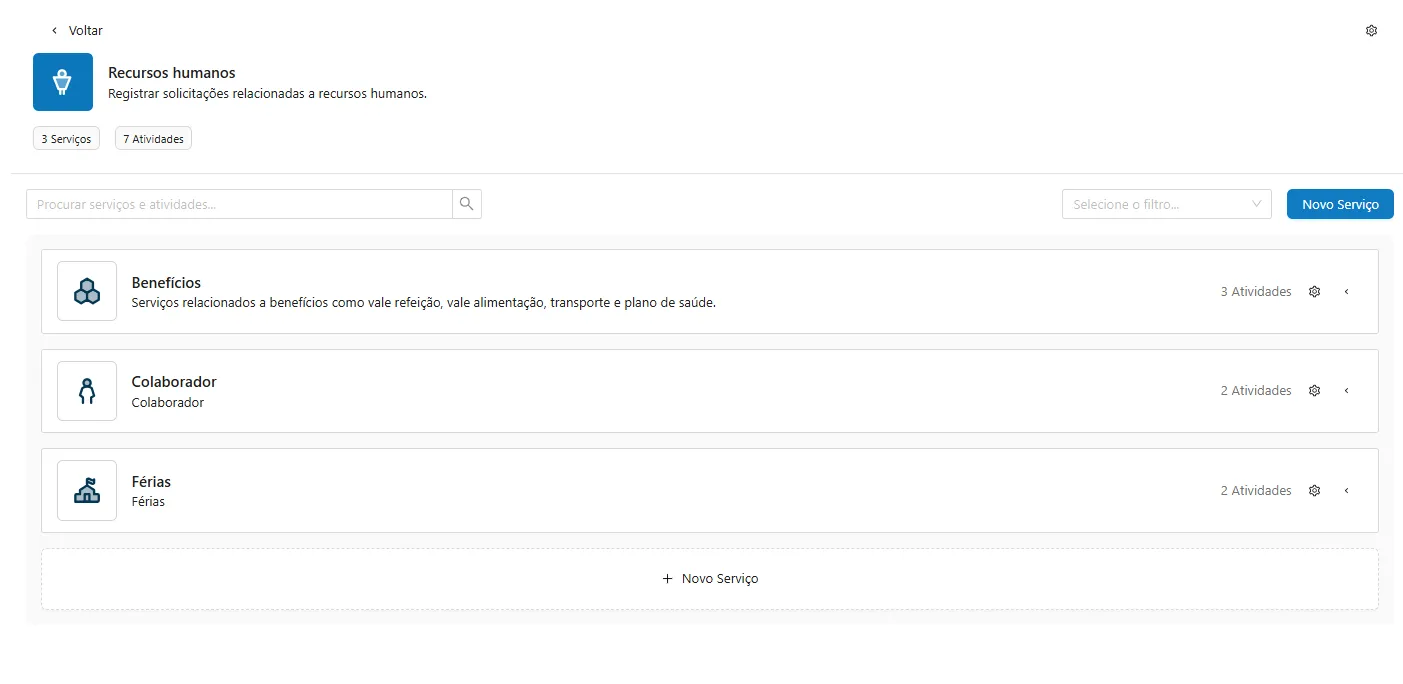The height and width of the screenshot is (684, 1403).
Task: Go back with the Voltar link
Action: pyautogui.click(x=77, y=31)
